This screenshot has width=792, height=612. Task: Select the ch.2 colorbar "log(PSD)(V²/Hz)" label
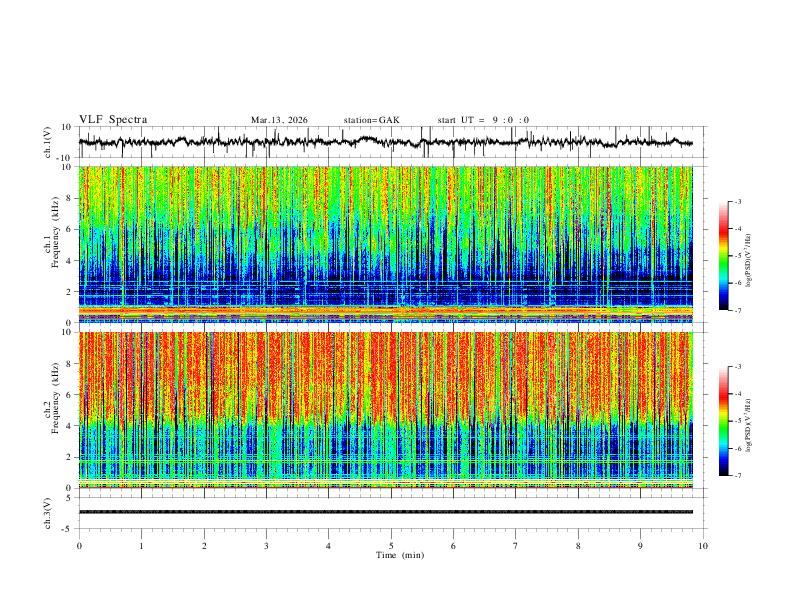(748, 426)
